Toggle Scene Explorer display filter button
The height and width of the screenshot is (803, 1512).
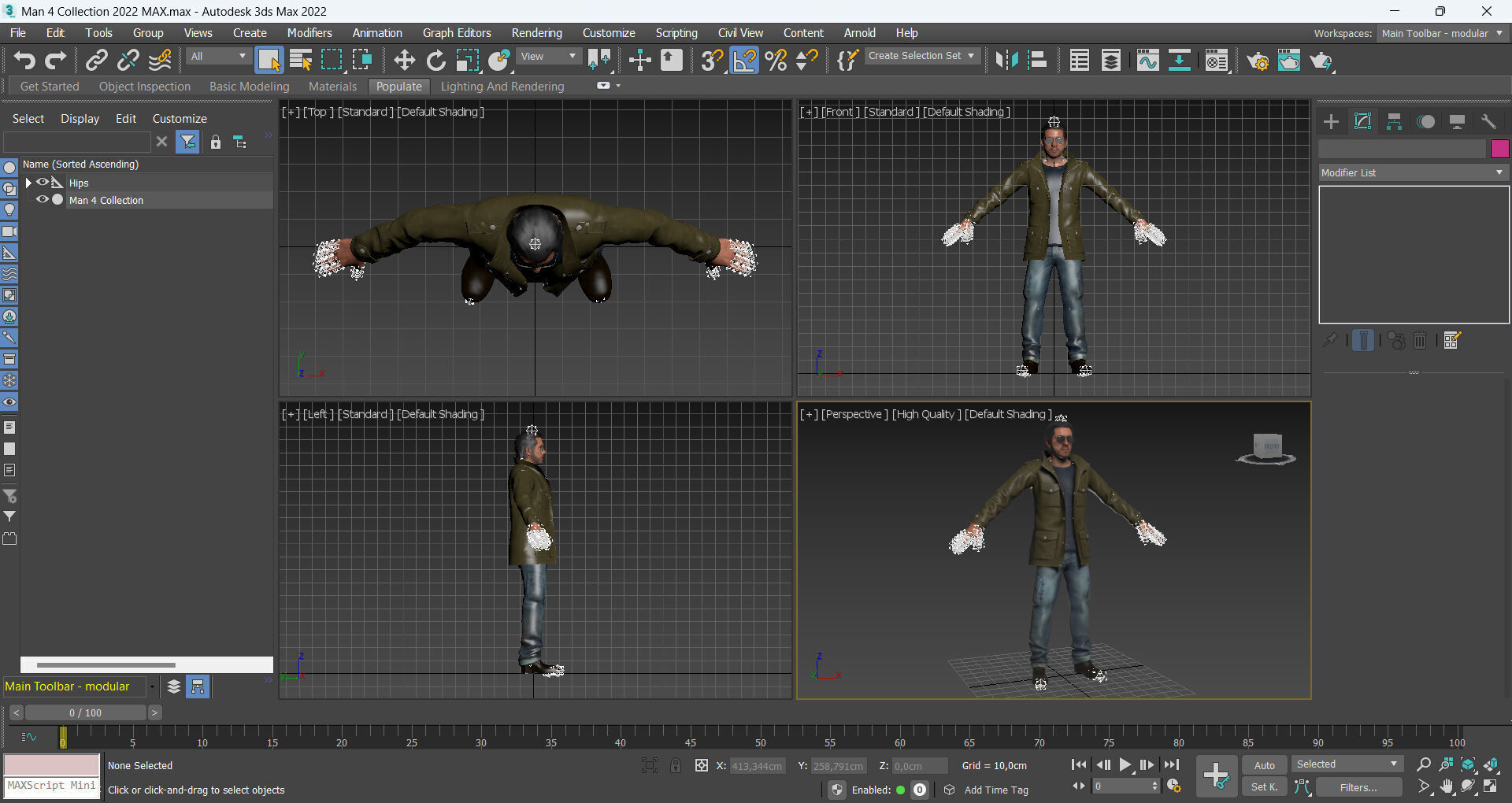pyautogui.click(x=187, y=142)
